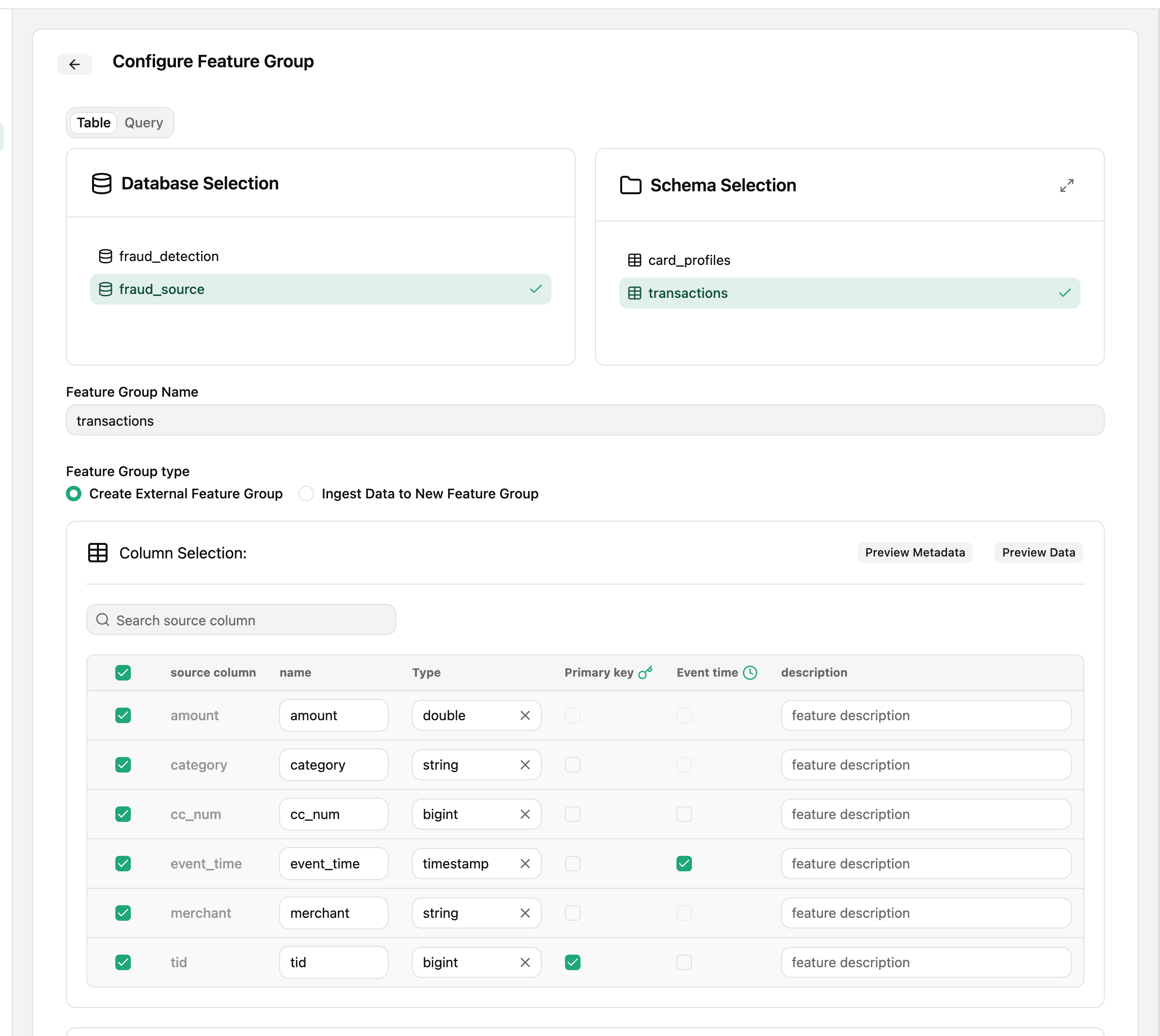Click the event_time feature description field

pos(926,864)
